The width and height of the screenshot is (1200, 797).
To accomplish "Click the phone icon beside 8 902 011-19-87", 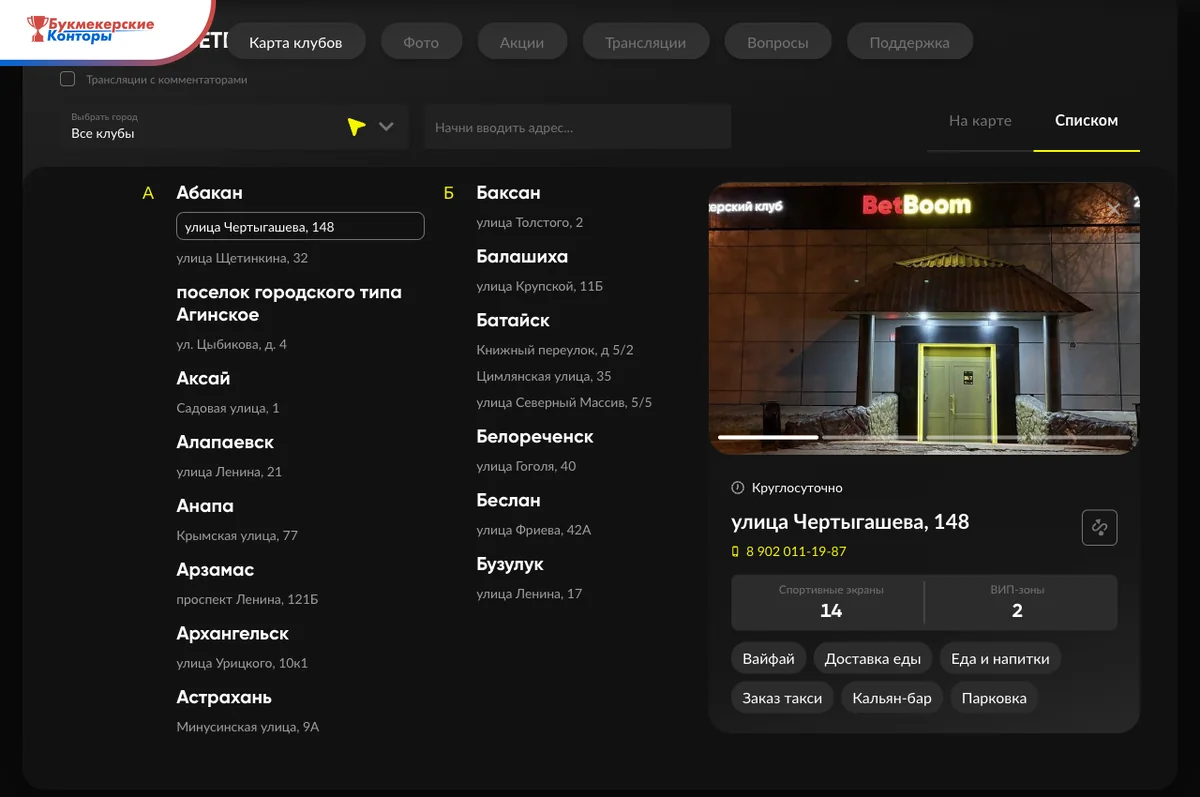I will 735,552.
